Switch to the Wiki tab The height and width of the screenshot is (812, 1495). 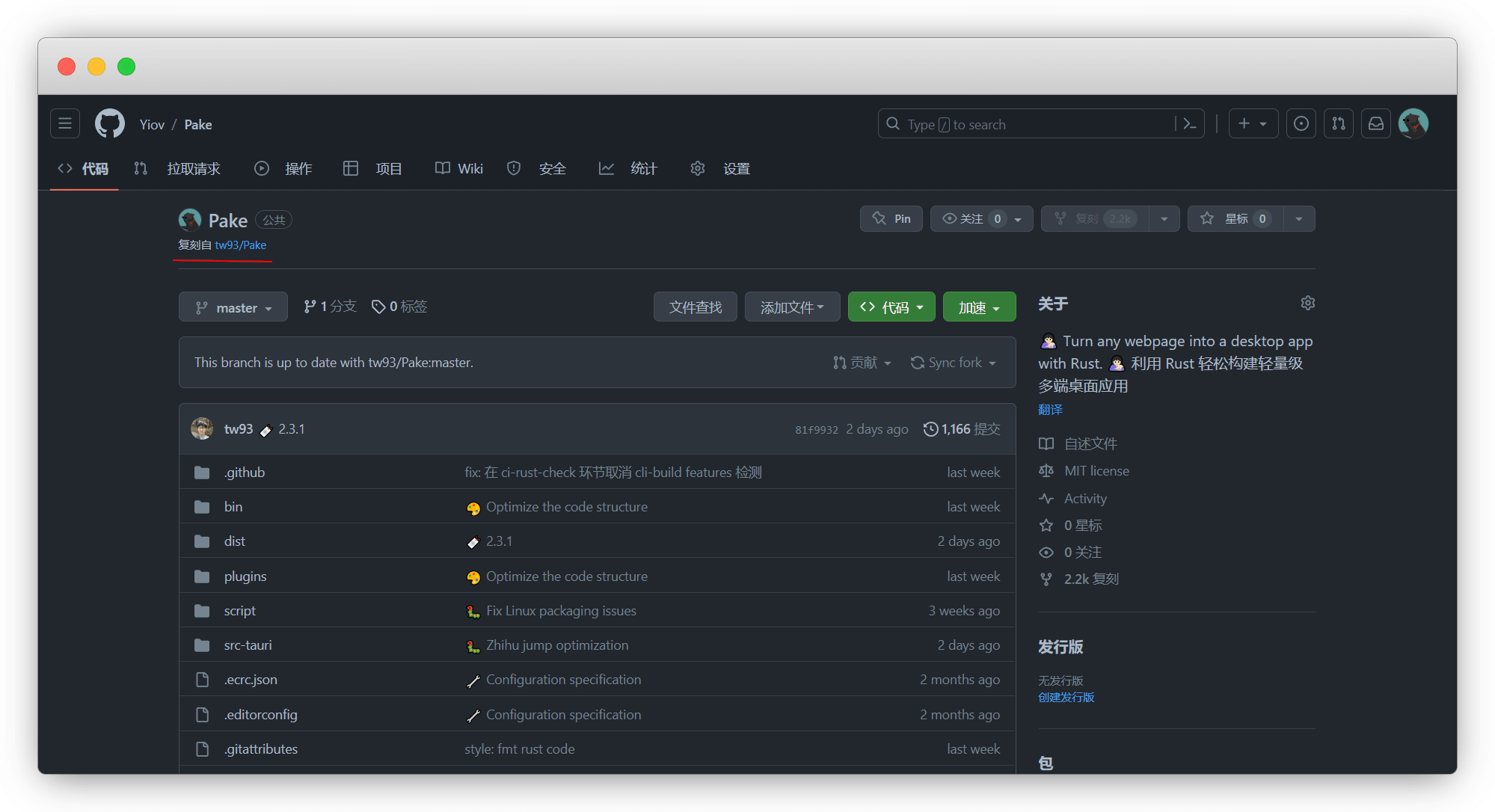460,169
